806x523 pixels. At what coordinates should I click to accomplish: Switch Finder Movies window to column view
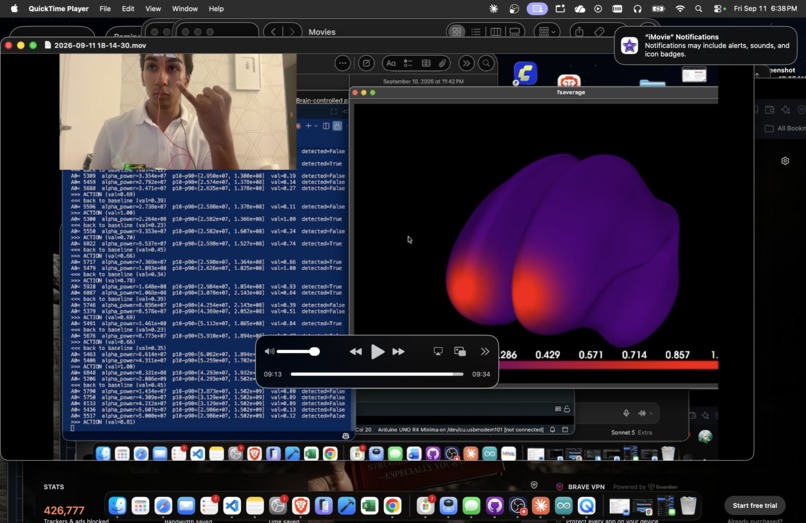pos(496,32)
